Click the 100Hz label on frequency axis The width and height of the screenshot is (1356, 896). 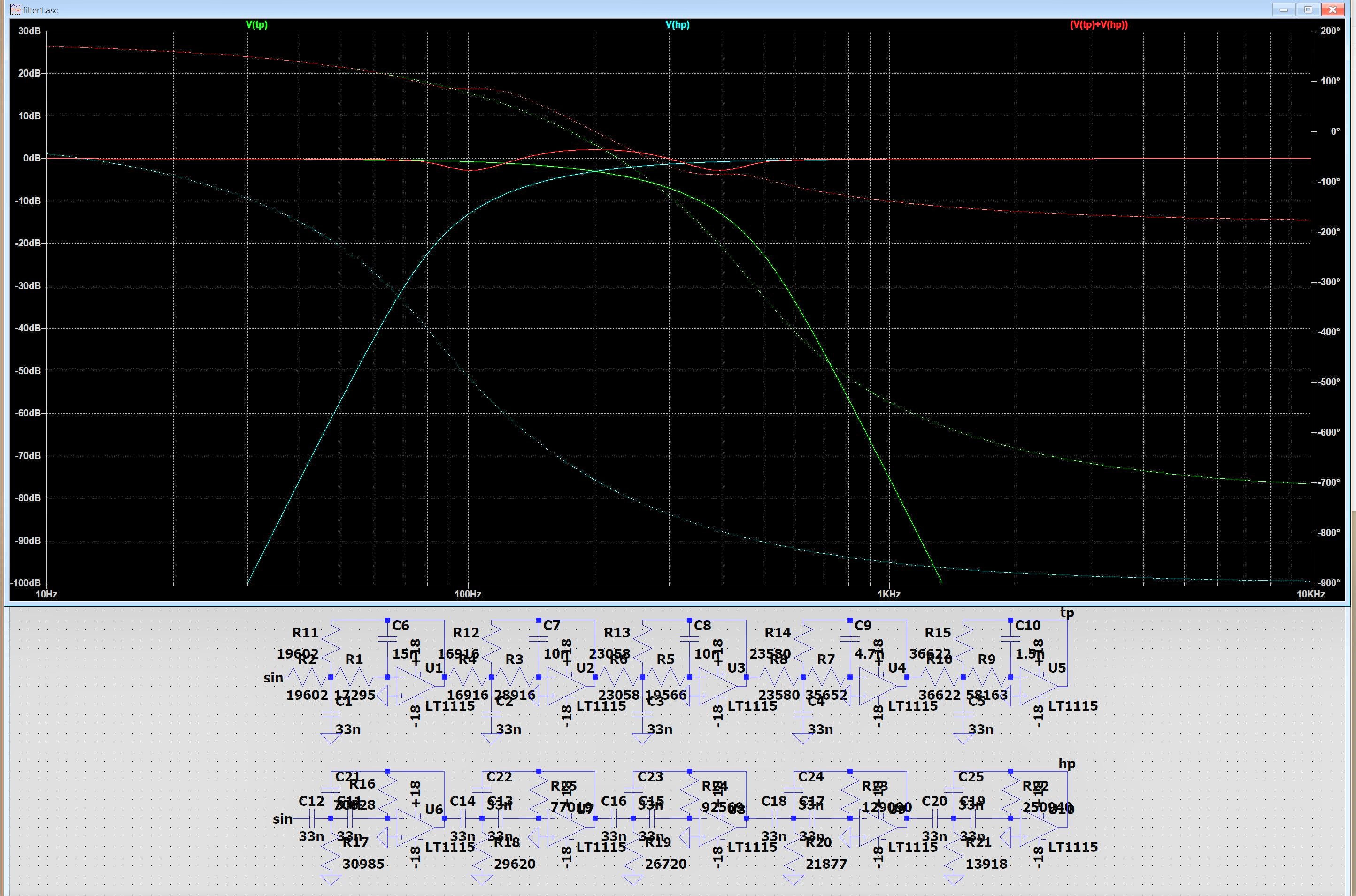point(468,594)
